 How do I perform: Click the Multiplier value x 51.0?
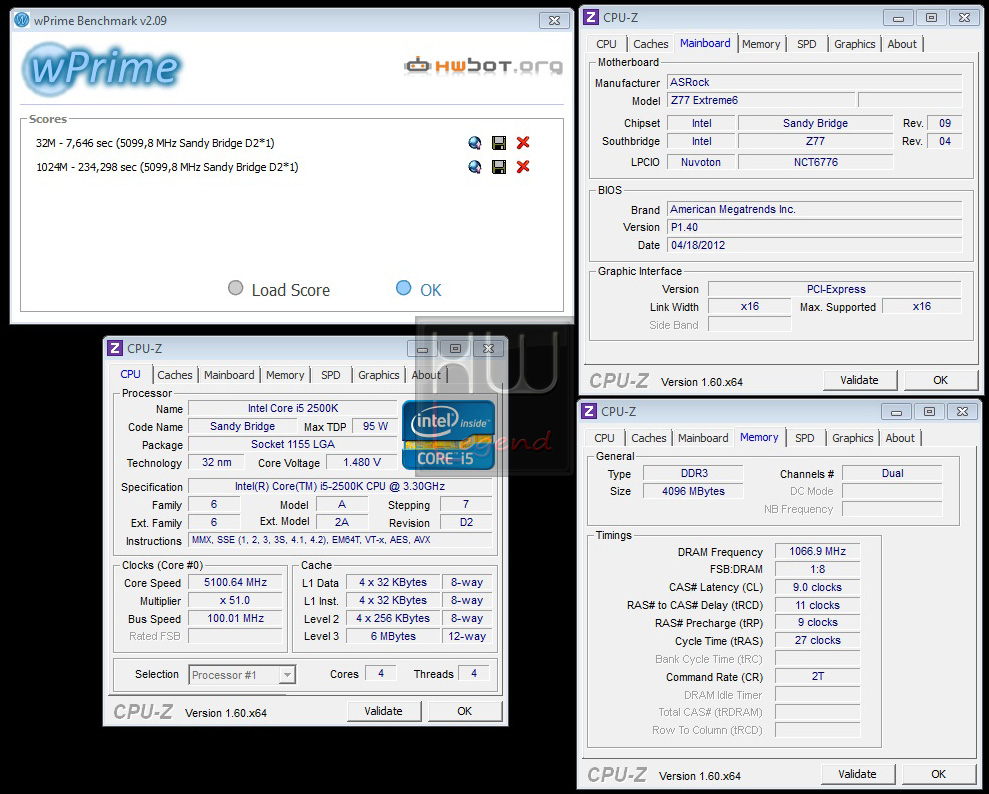click(235, 601)
